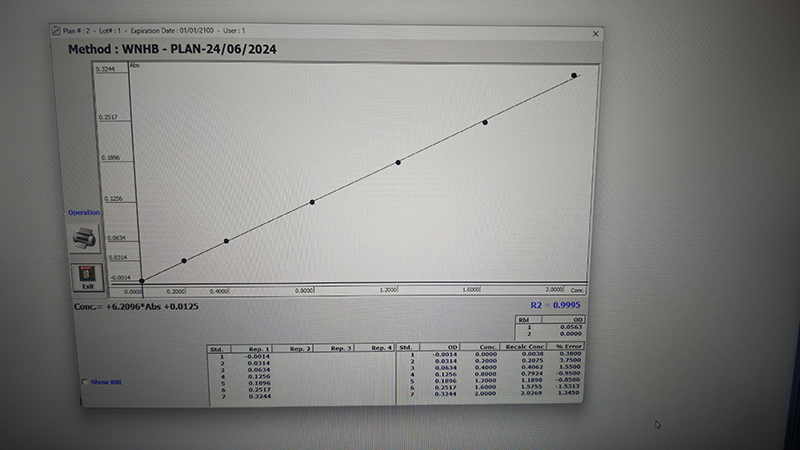Click the OD header in the Rbl table
This screenshot has width=800, height=450.
[x=577, y=320]
